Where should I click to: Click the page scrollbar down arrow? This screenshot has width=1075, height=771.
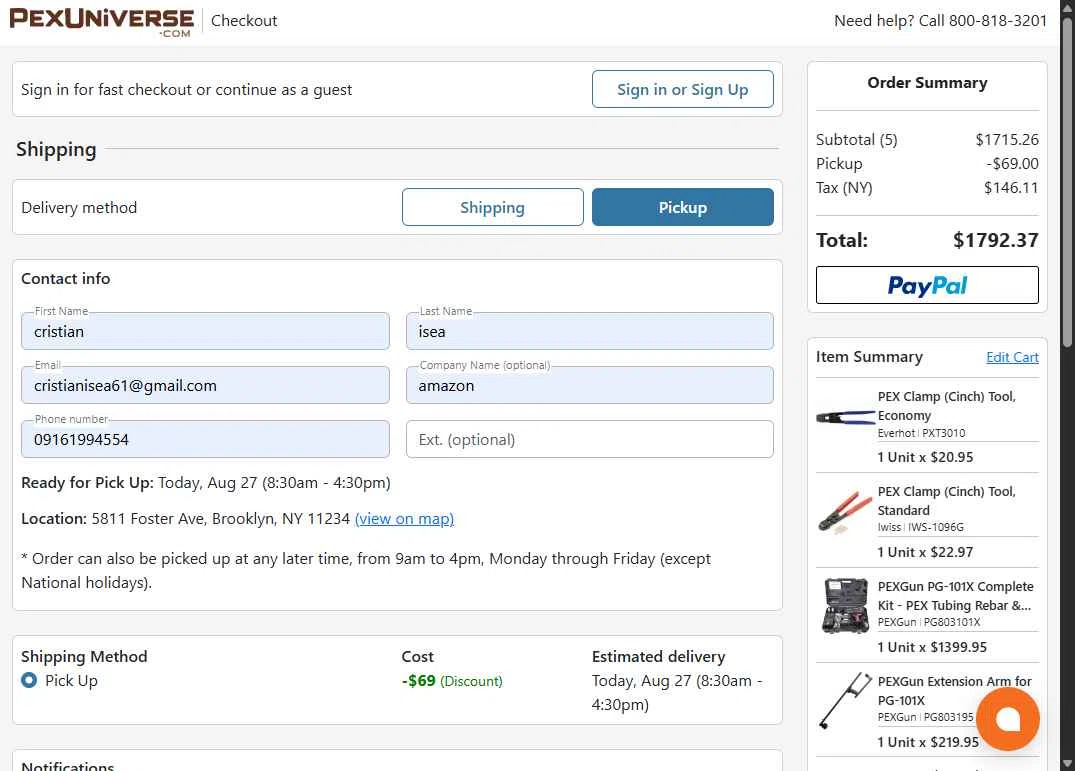(x=1067, y=764)
